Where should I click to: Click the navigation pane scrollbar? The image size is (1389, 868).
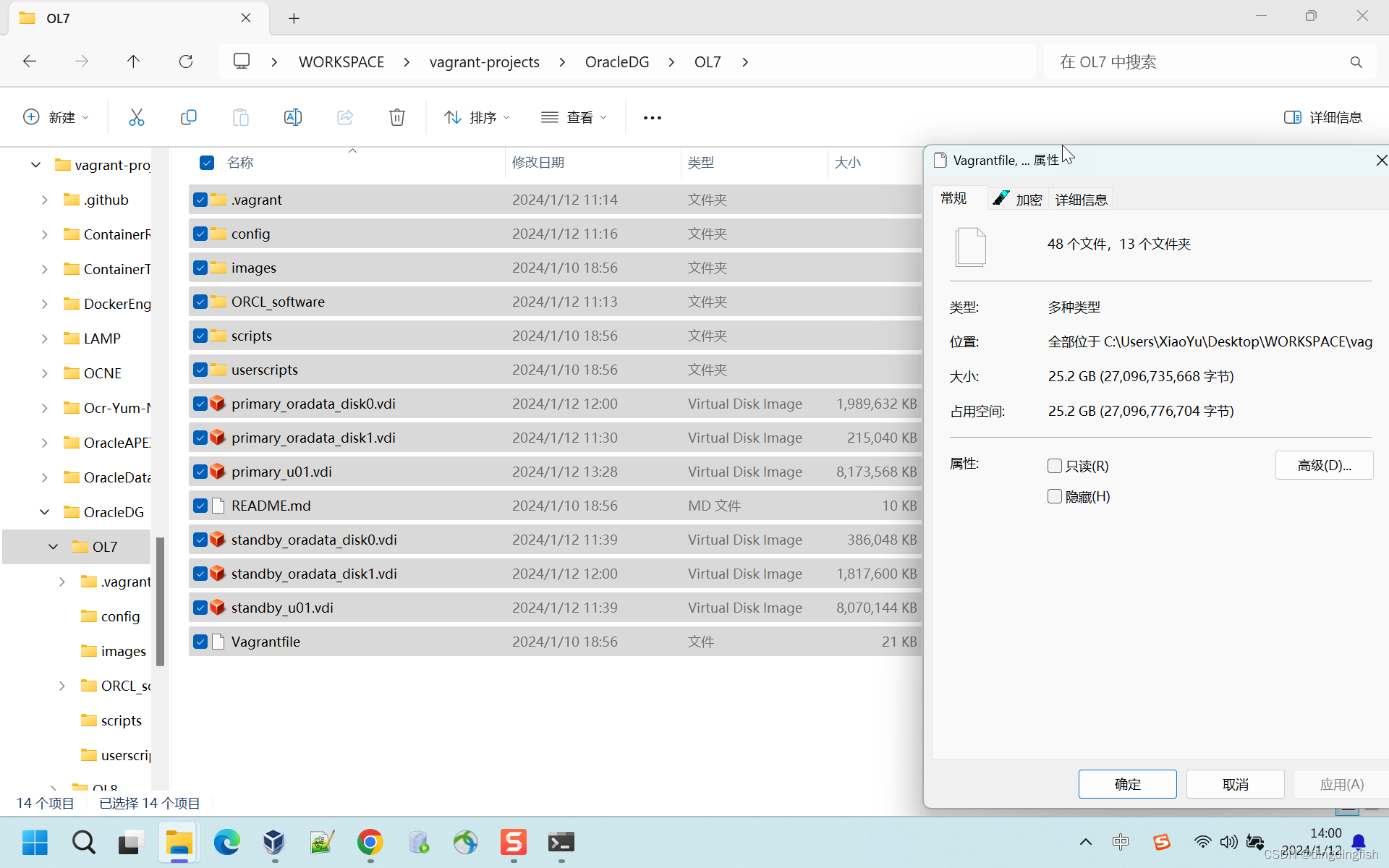tap(160, 601)
